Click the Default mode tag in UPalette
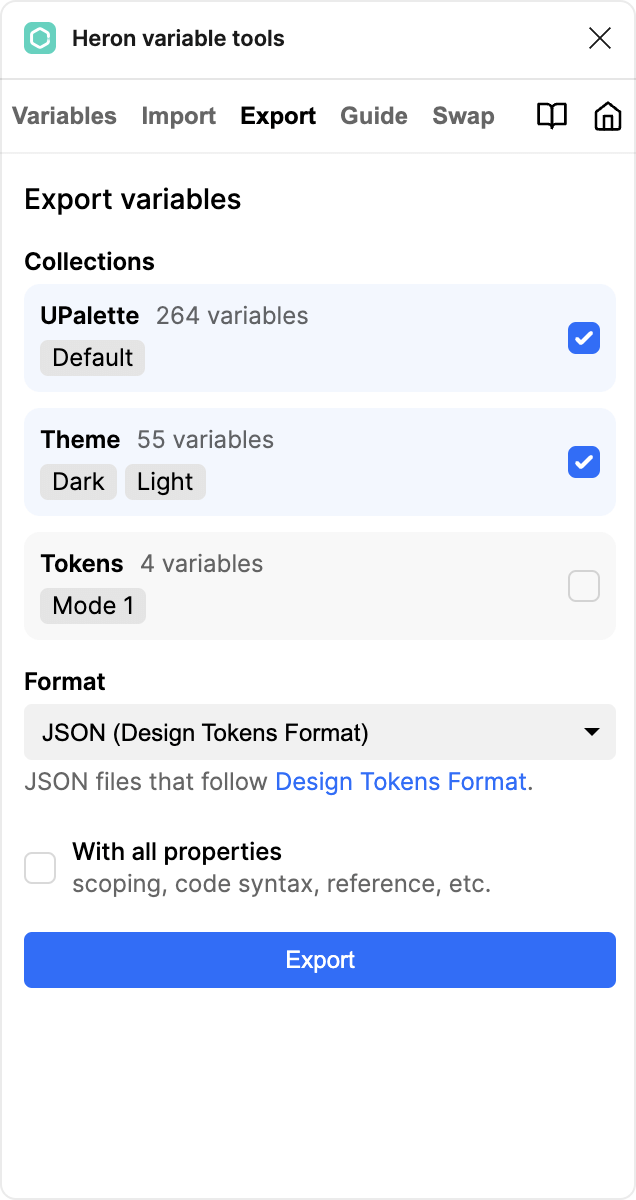636x1200 pixels. click(x=92, y=358)
